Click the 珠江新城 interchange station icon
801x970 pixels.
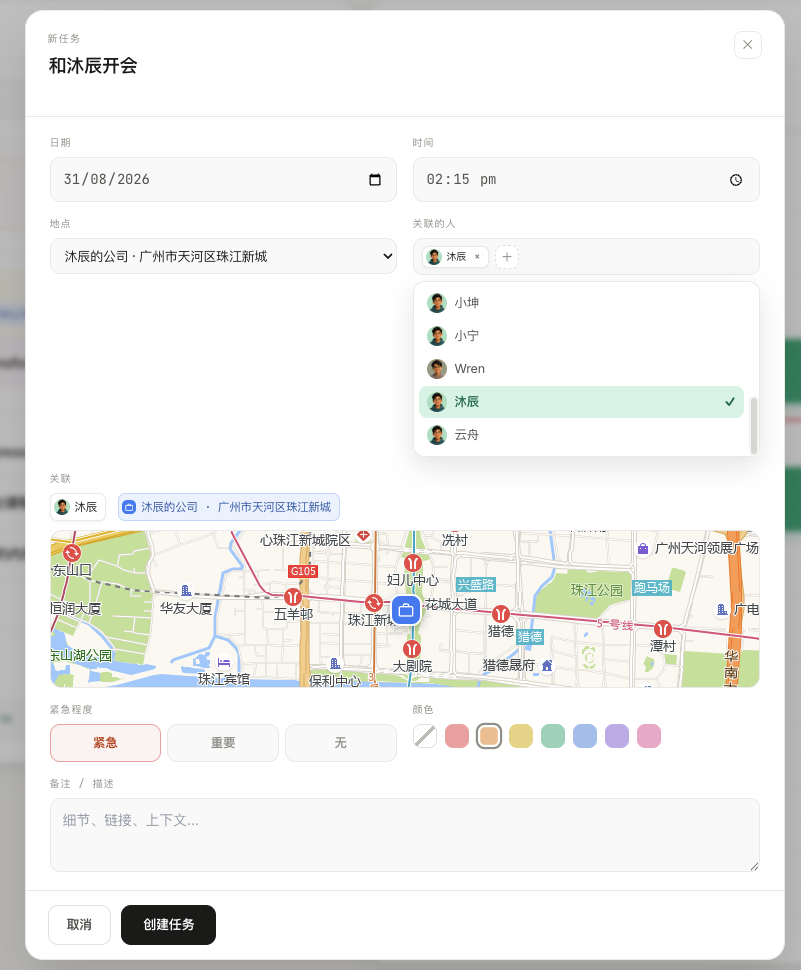[x=373, y=603]
